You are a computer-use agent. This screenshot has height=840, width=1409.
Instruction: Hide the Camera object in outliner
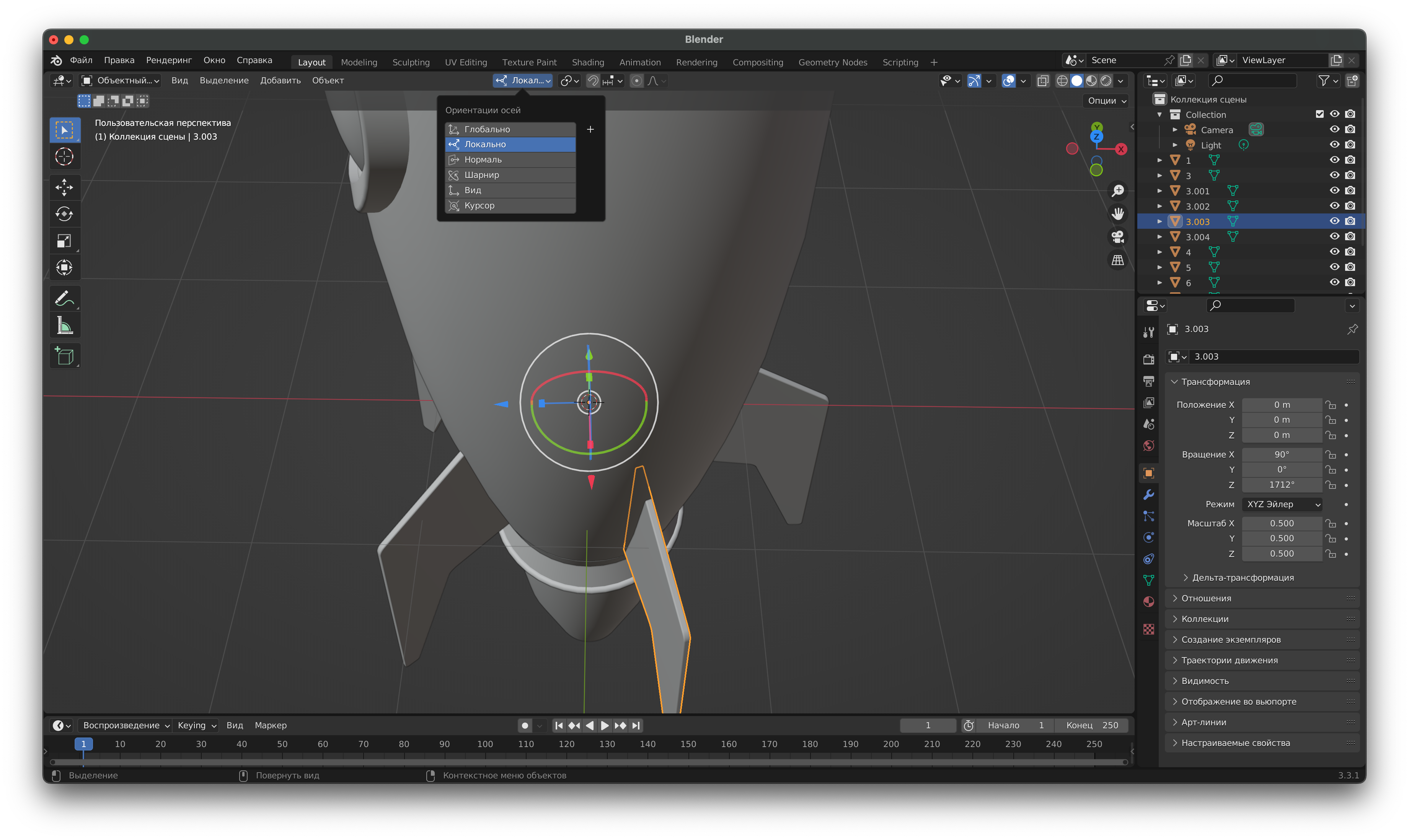pos(1334,130)
